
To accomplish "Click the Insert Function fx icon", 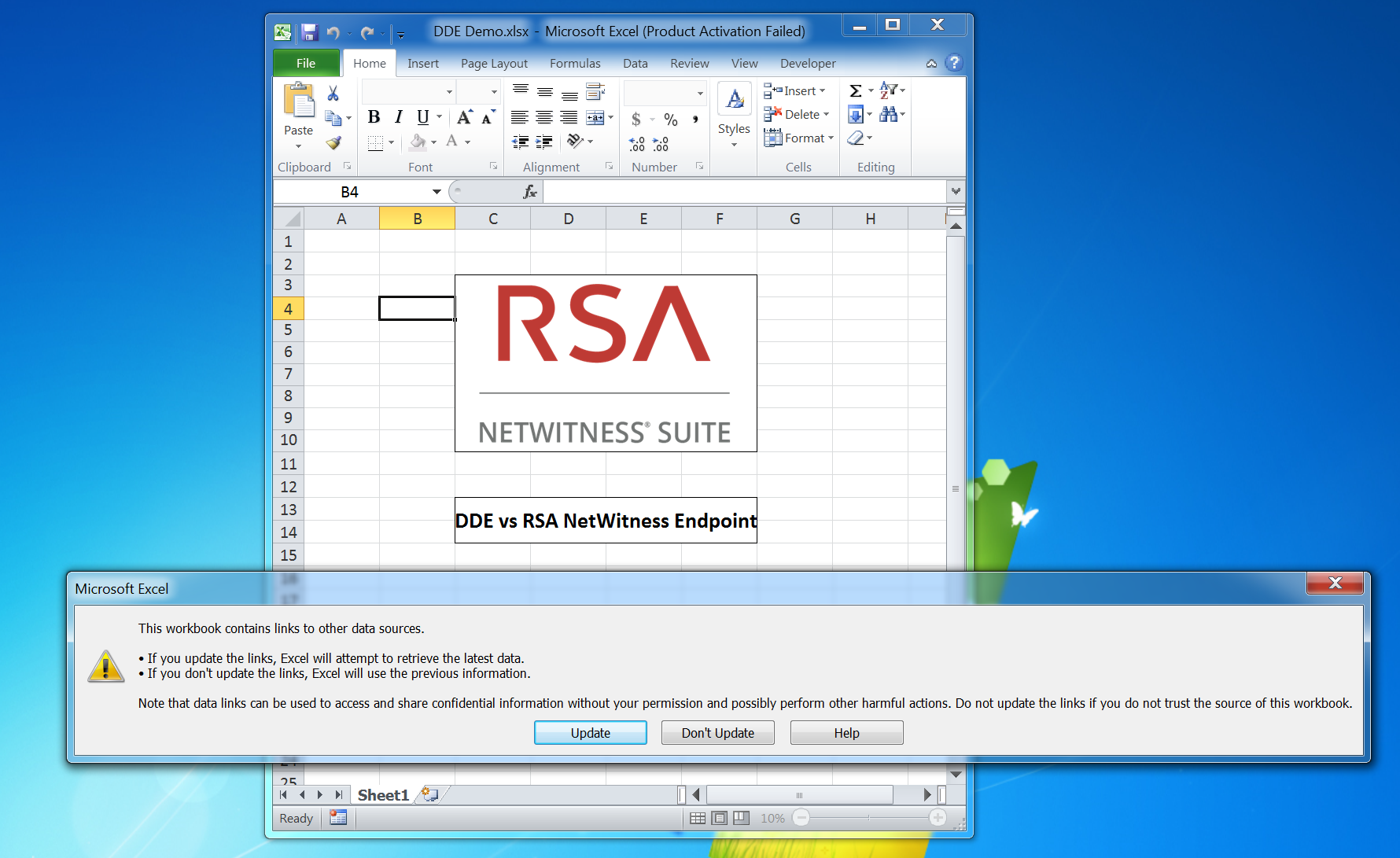I will pos(530,192).
